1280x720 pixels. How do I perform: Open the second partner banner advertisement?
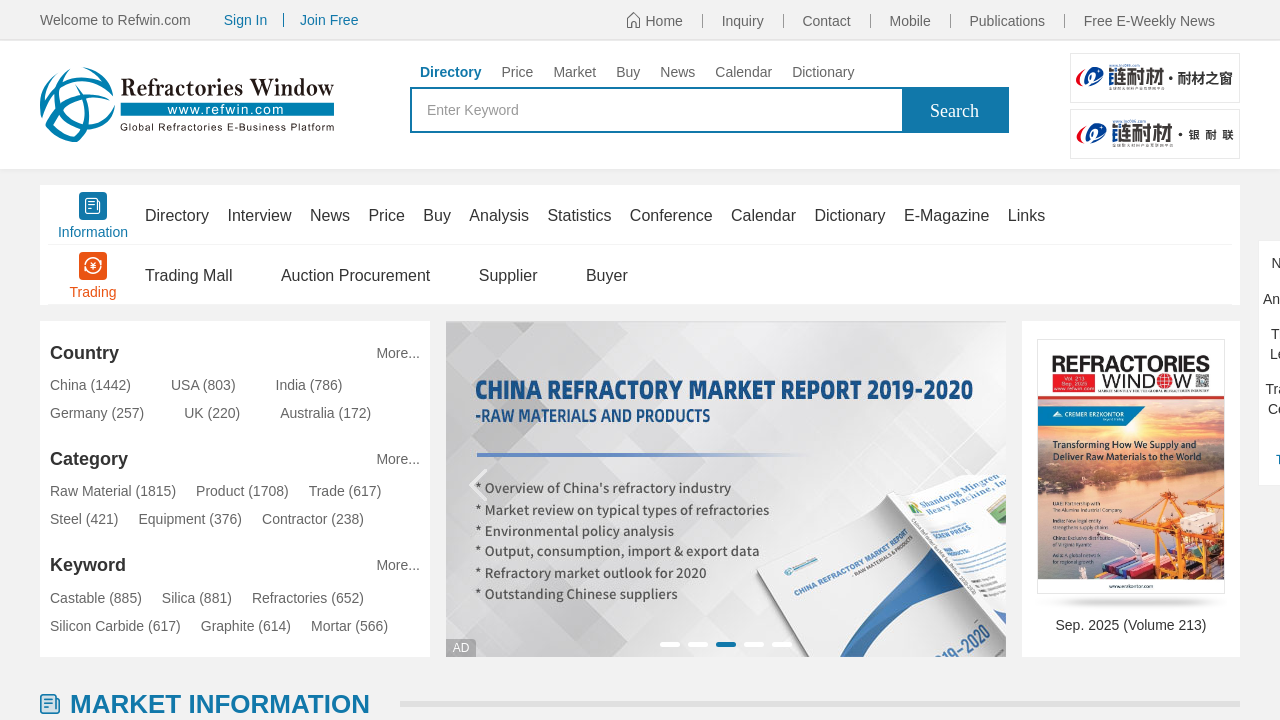[x=1155, y=134]
